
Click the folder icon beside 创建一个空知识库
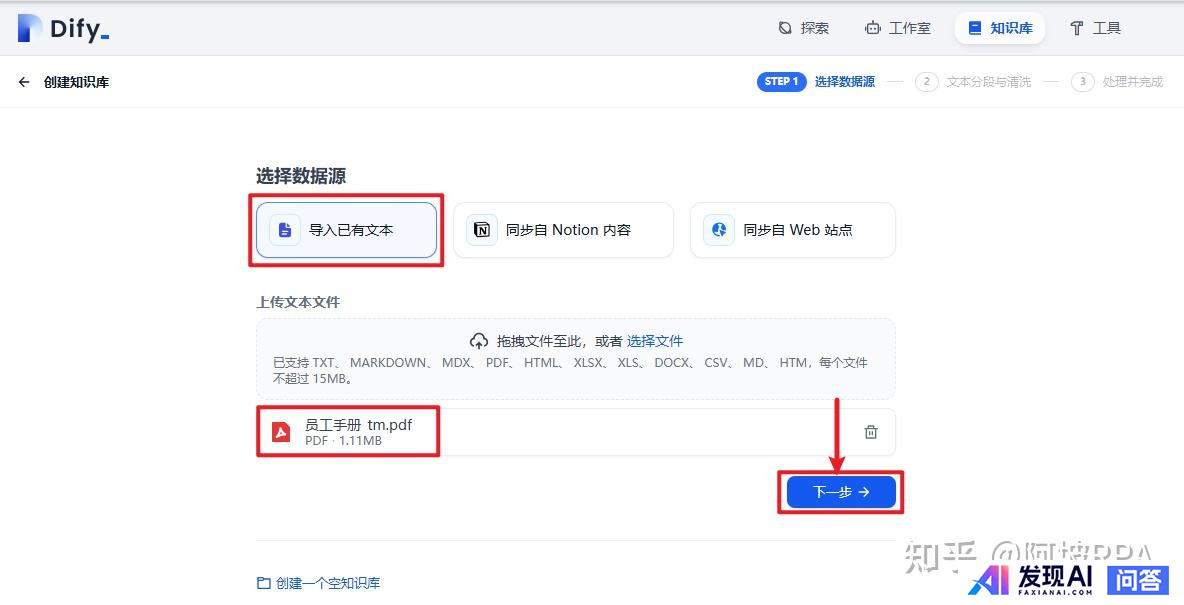264,583
